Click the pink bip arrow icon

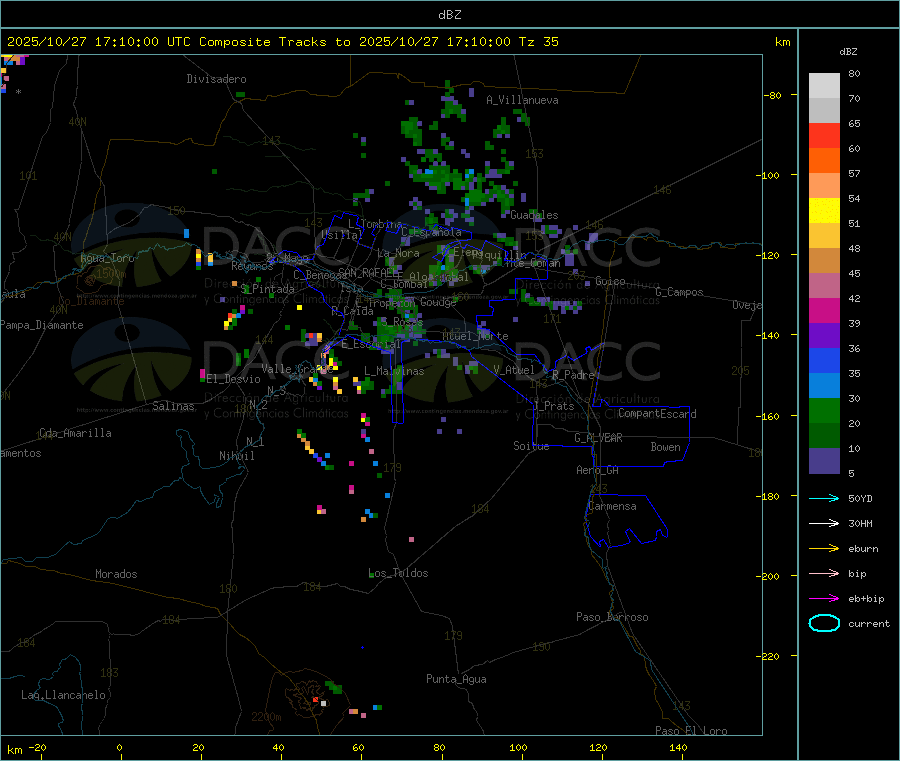(824, 573)
